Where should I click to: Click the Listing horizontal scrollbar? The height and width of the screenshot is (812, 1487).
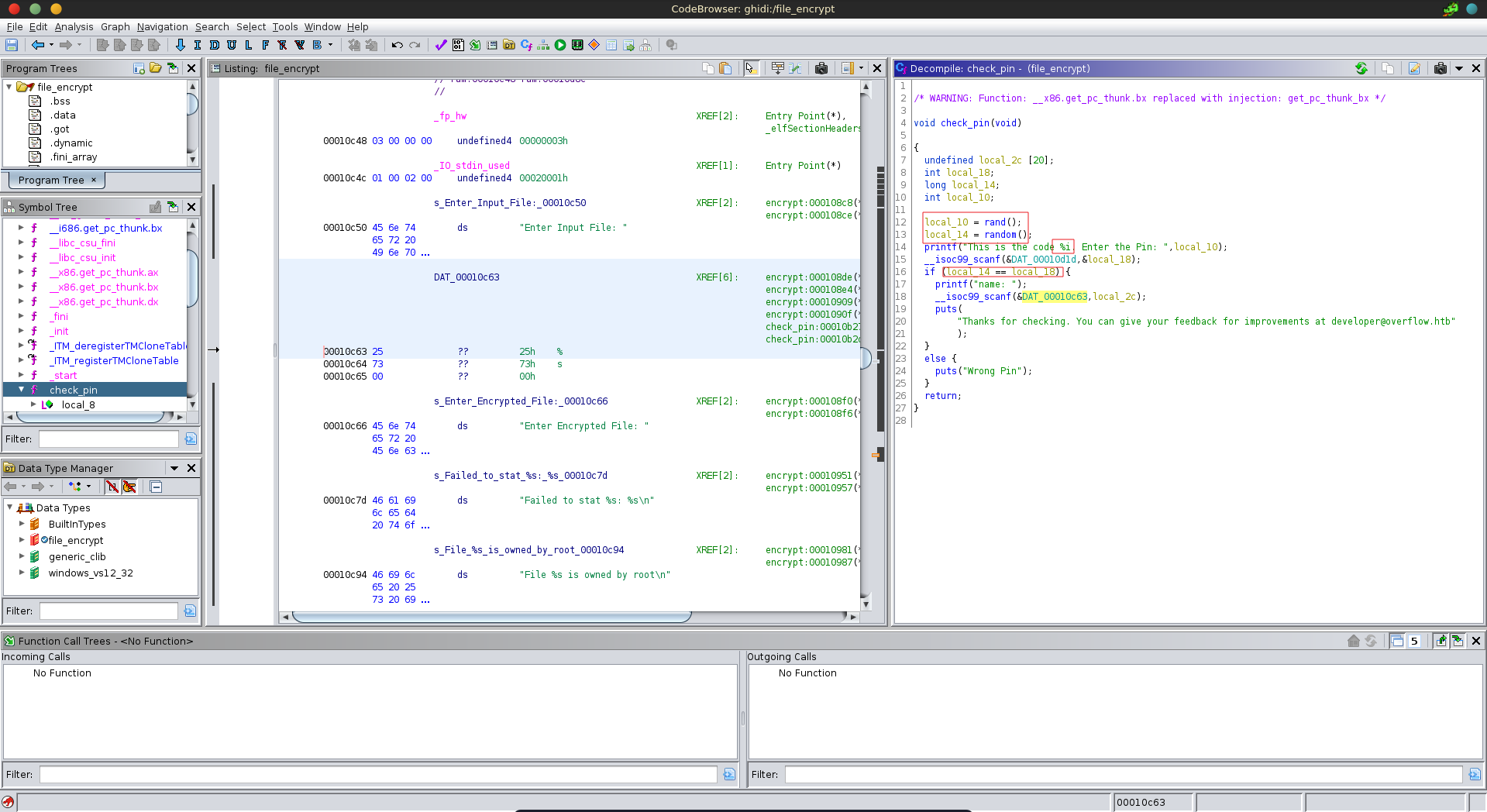[x=491, y=617]
